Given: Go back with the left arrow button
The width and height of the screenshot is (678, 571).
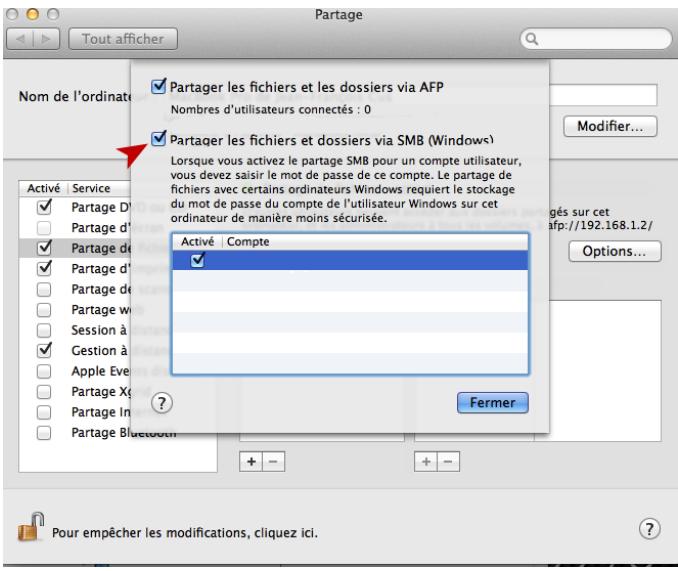Looking at the screenshot, I should click(20, 39).
